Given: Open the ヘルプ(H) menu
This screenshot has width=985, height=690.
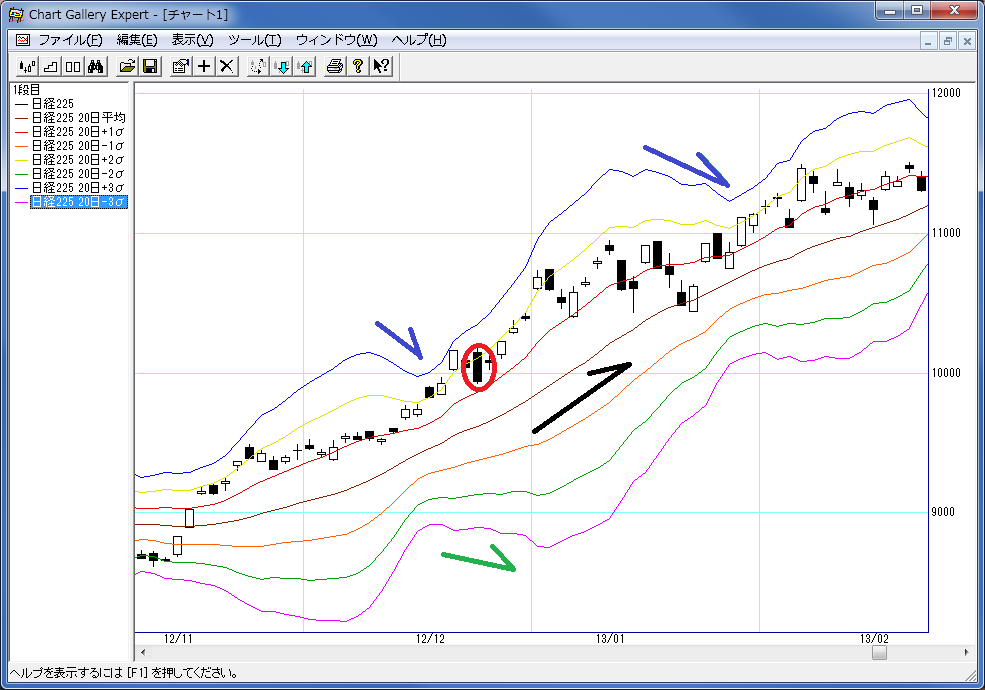Looking at the screenshot, I should coord(418,40).
